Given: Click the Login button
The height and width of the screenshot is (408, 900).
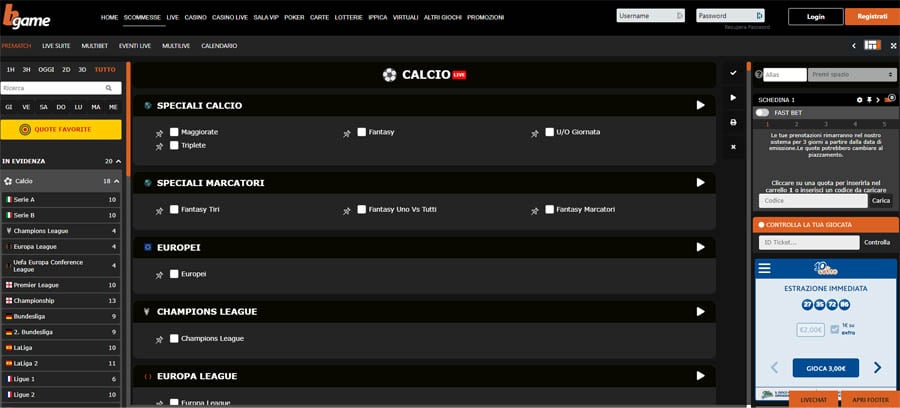Looking at the screenshot, I should (816, 17).
